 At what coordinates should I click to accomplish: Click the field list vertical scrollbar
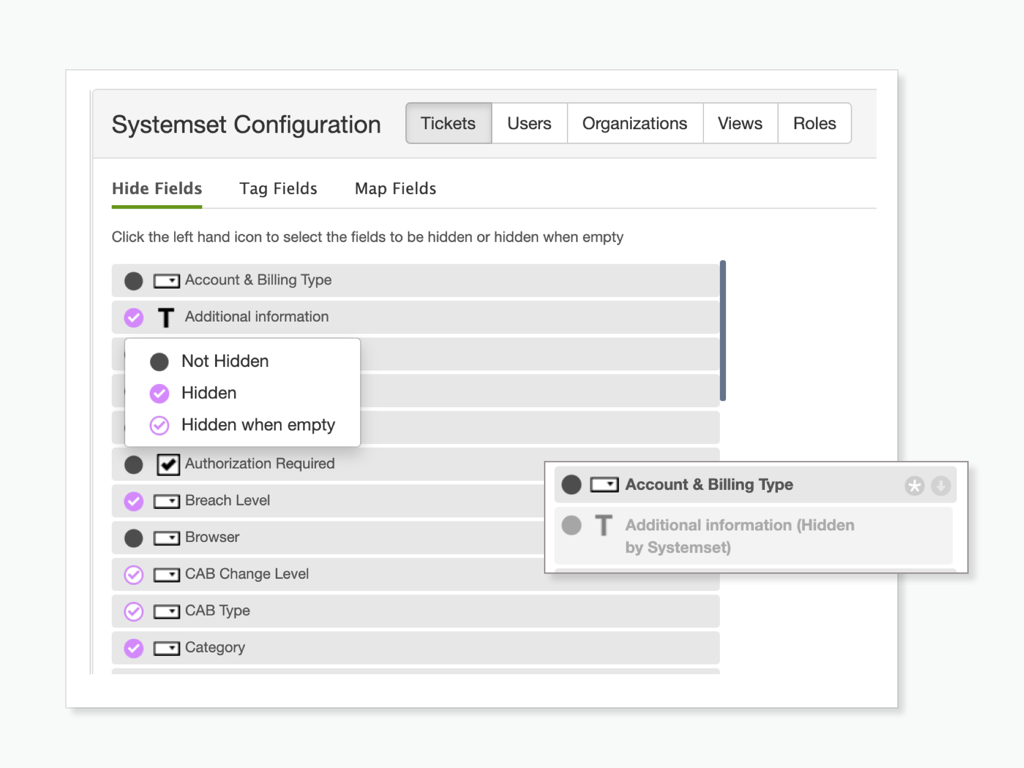click(x=723, y=330)
